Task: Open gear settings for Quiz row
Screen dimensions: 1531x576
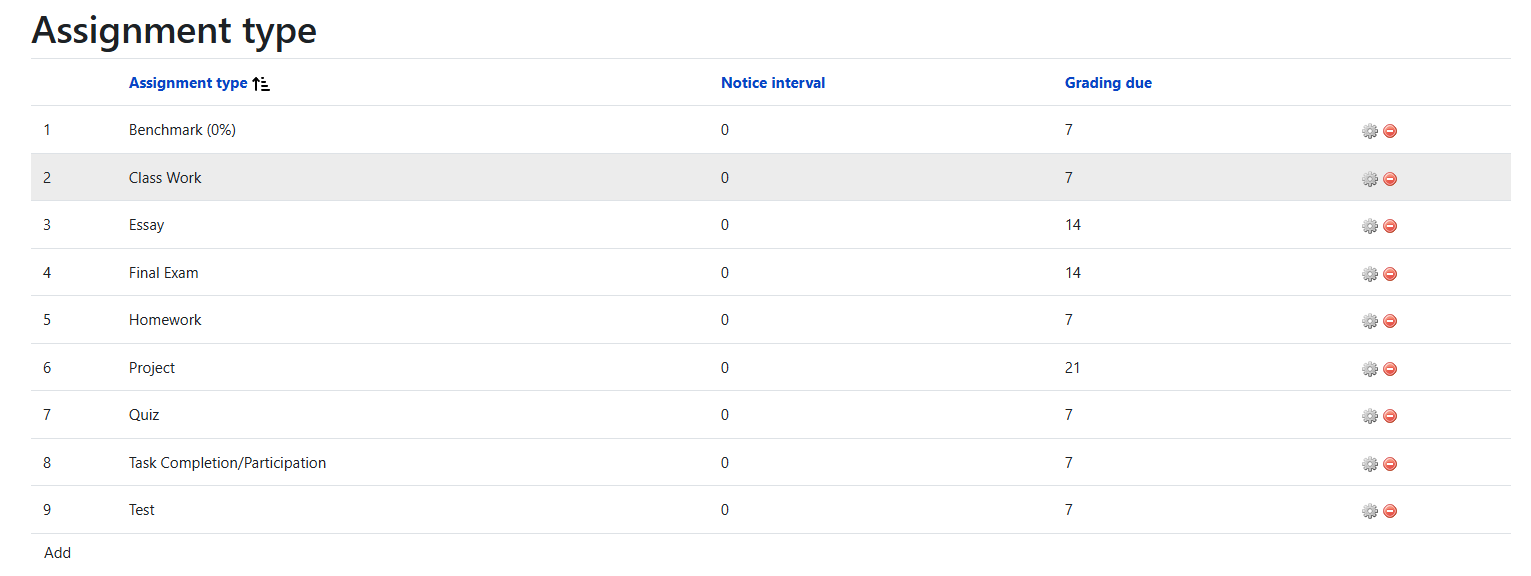Action: coord(1370,416)
